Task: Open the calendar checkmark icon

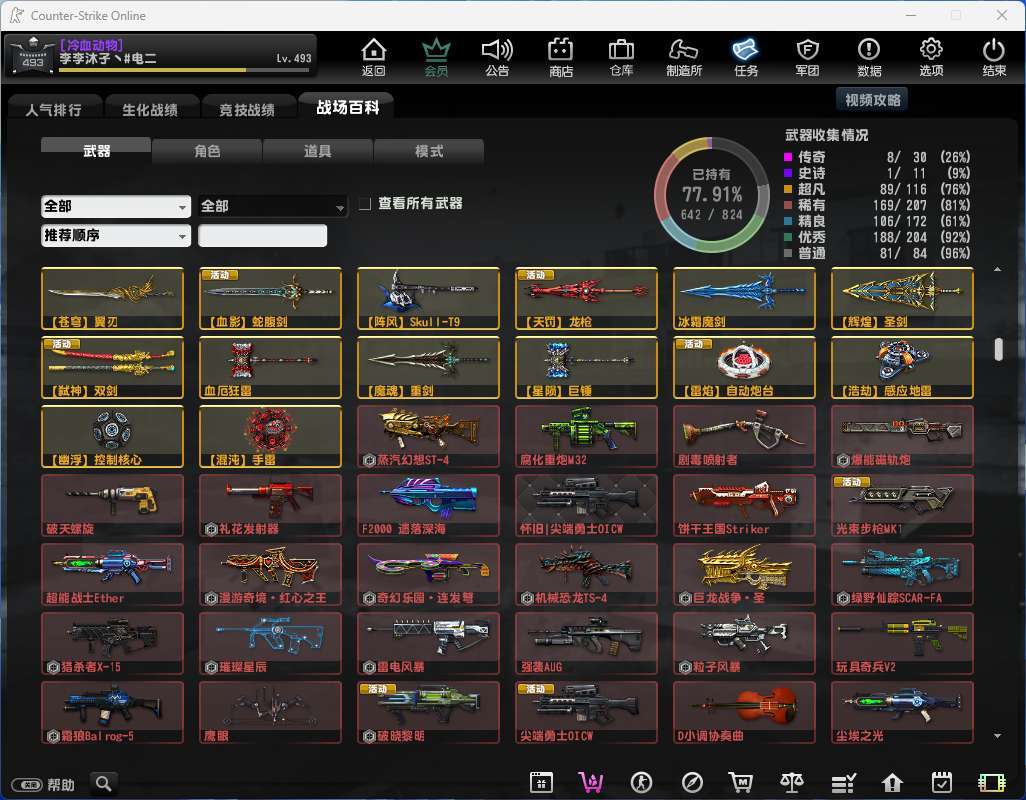Action: point(942,782)
